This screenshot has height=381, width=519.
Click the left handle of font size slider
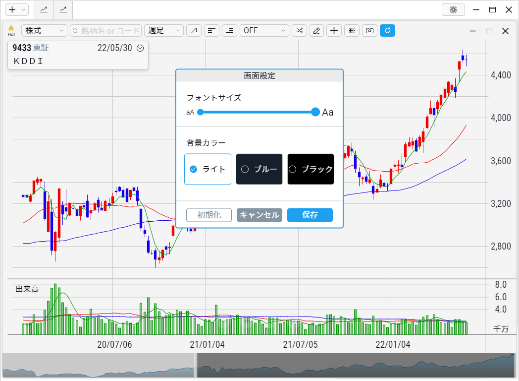pos(200,112)
